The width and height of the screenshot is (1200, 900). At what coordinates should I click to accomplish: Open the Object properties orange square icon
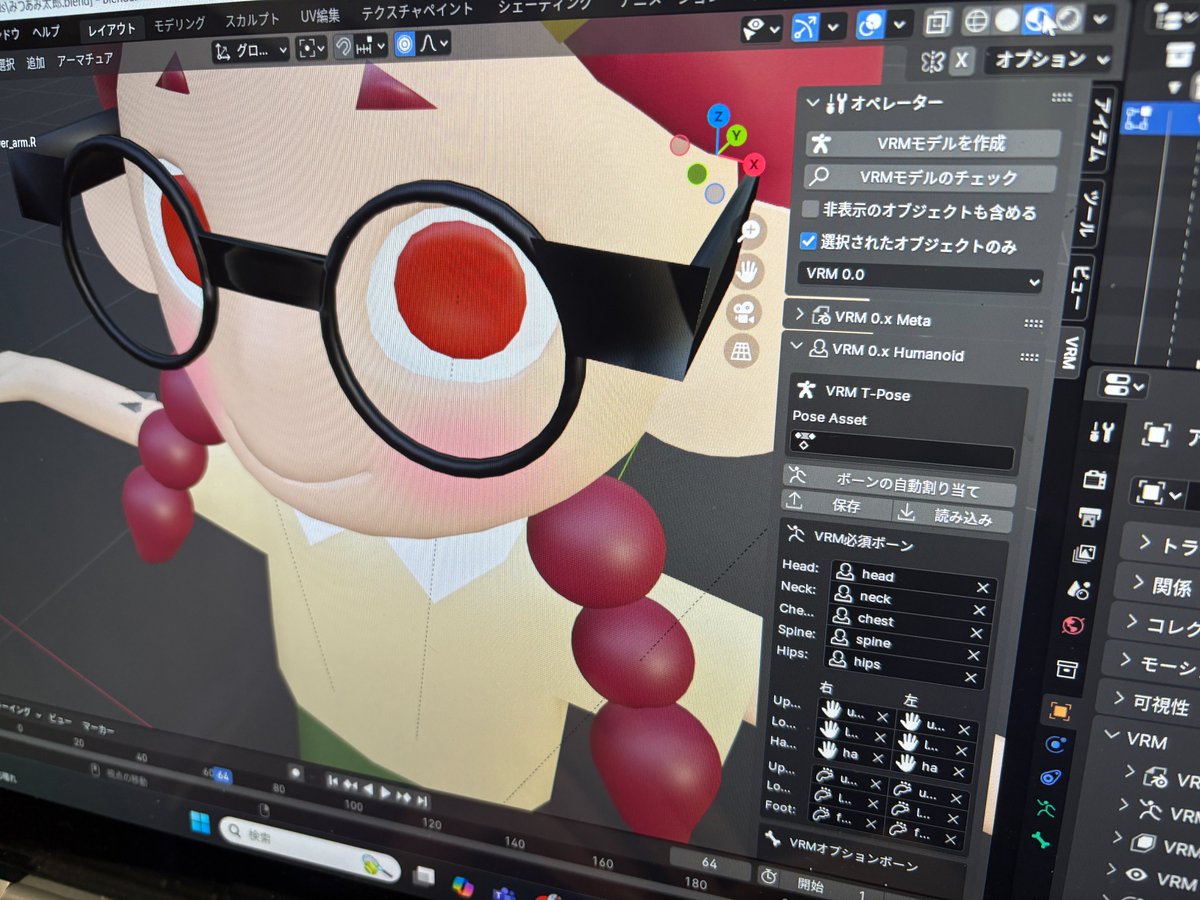1059,711
